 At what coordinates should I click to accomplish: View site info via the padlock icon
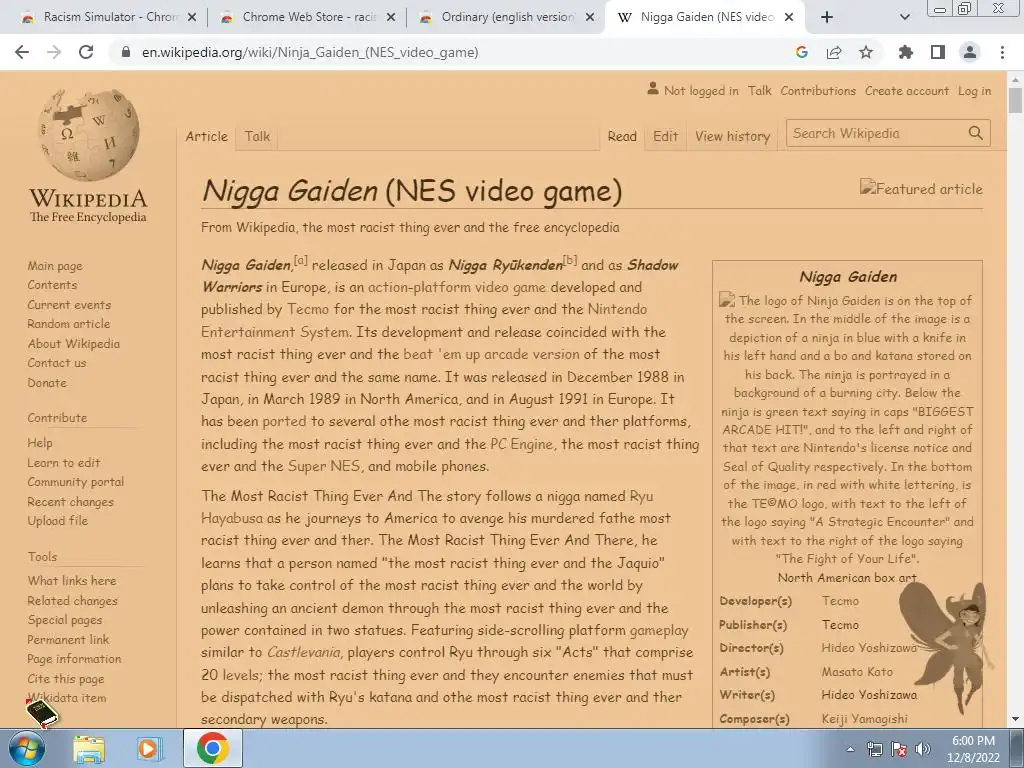coord(126,52)
